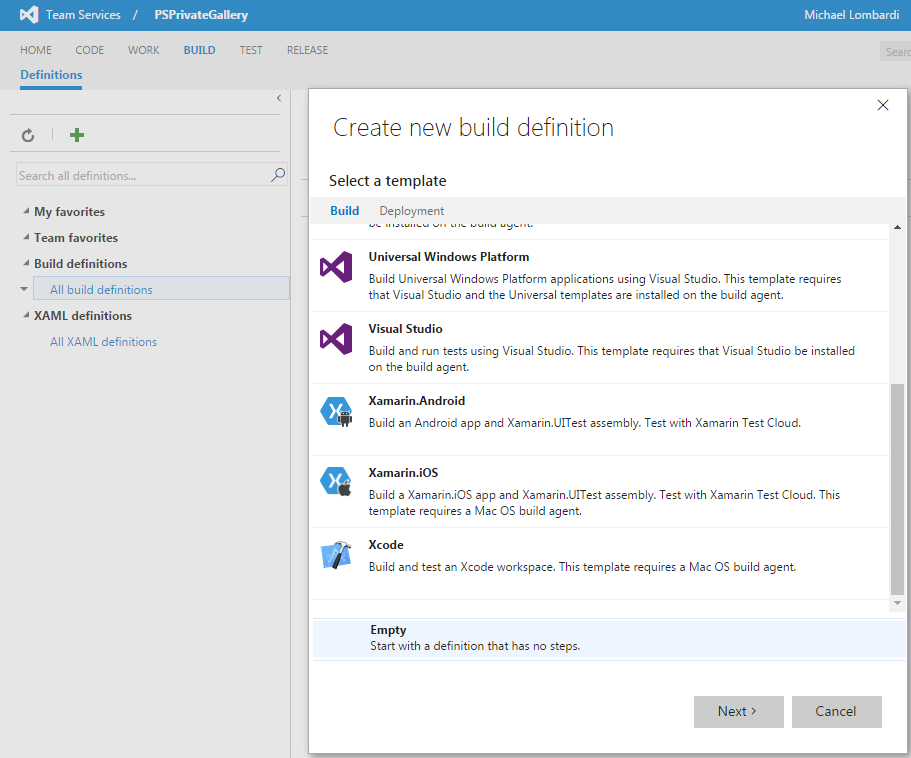Collapse the My favorites tree node
The image size is (911, 758).
coord(26,211)
